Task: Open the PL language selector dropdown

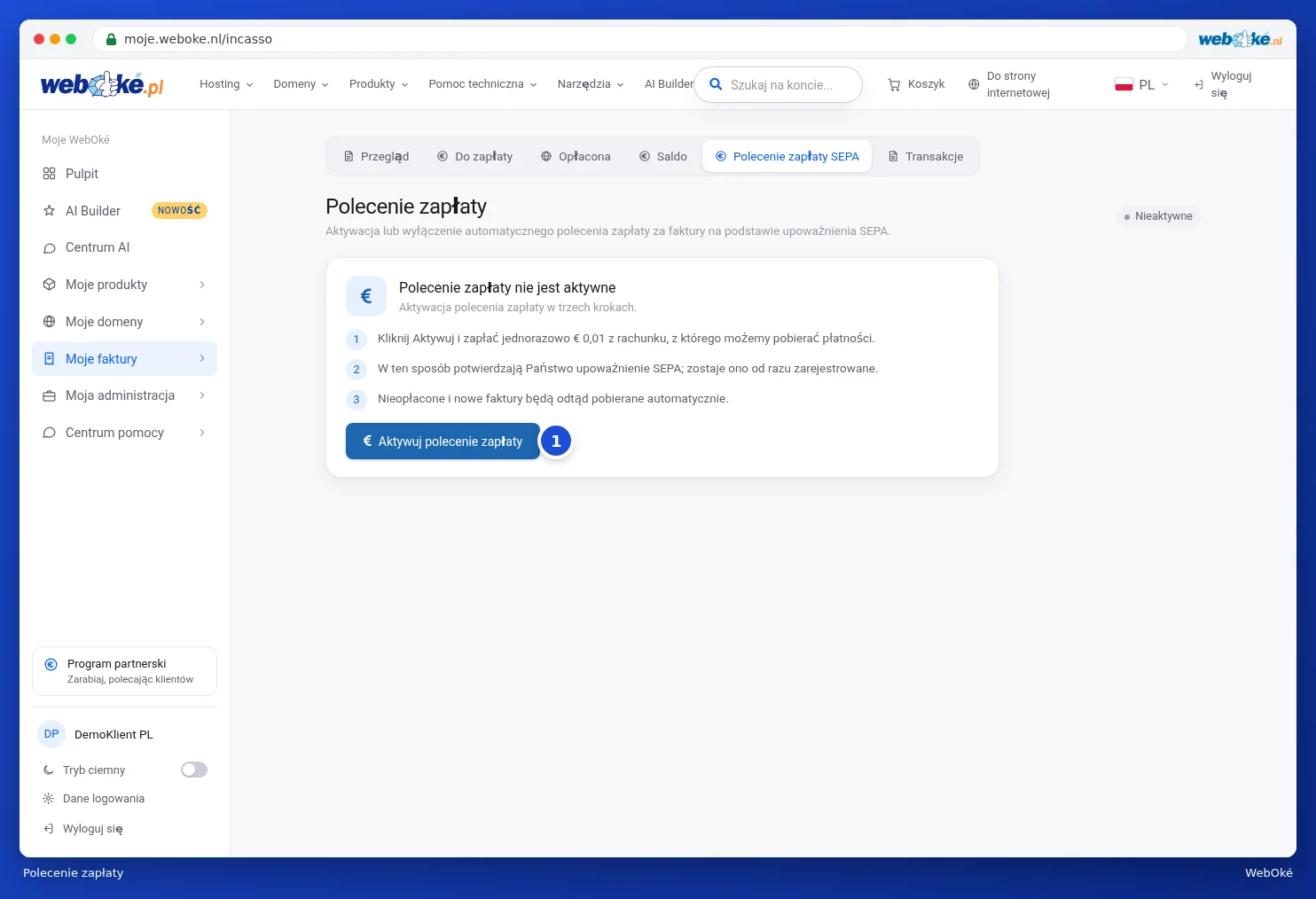Action: tap(1141, 84)
